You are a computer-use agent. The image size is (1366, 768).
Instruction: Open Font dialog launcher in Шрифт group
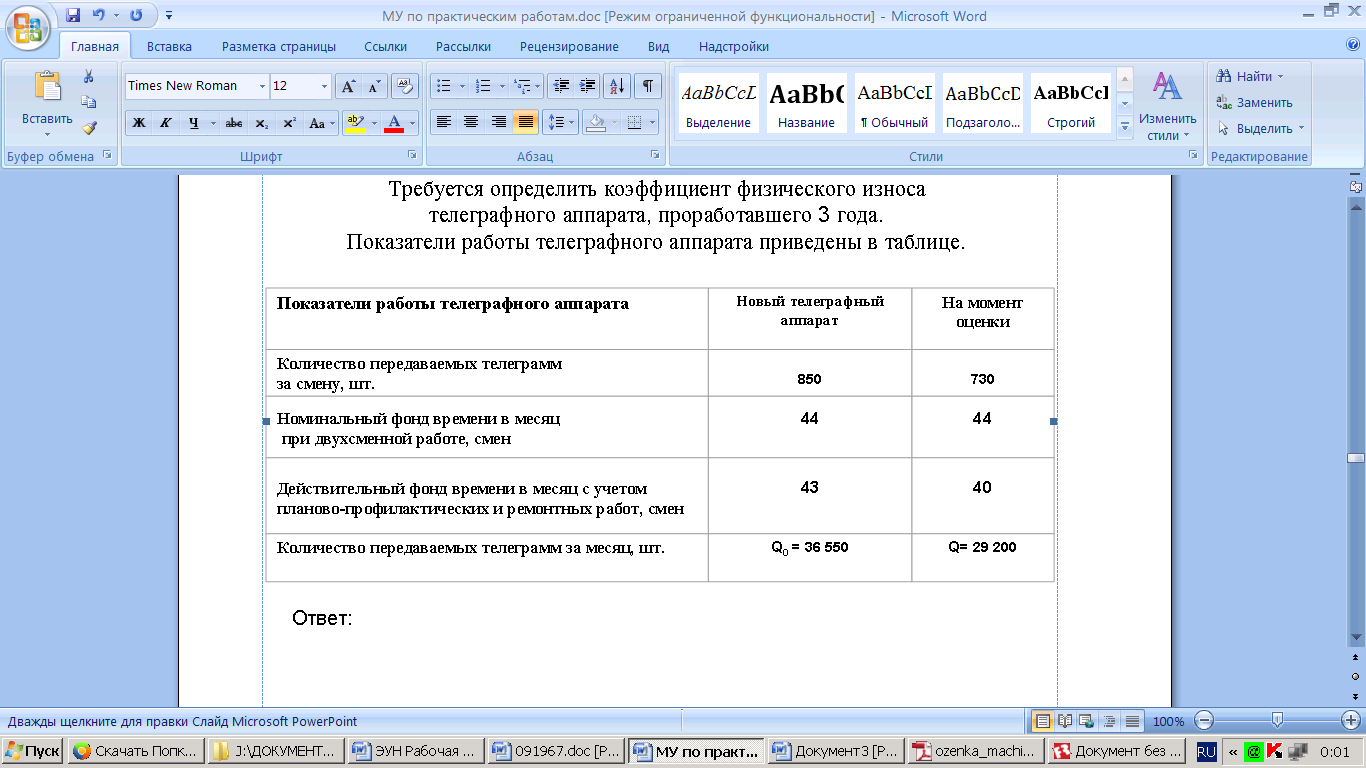coord(411,155)
